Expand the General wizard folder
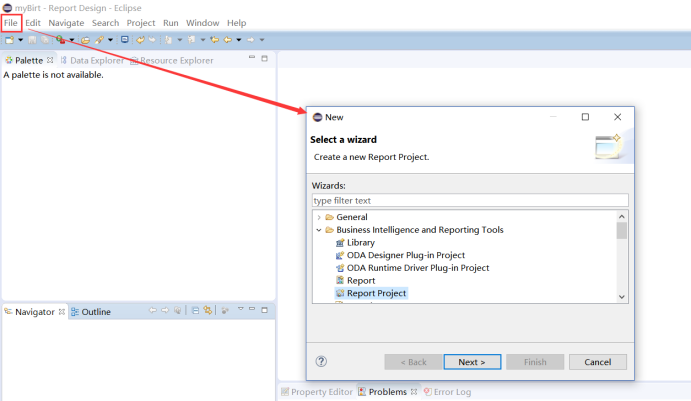 [x=319, y=217]
